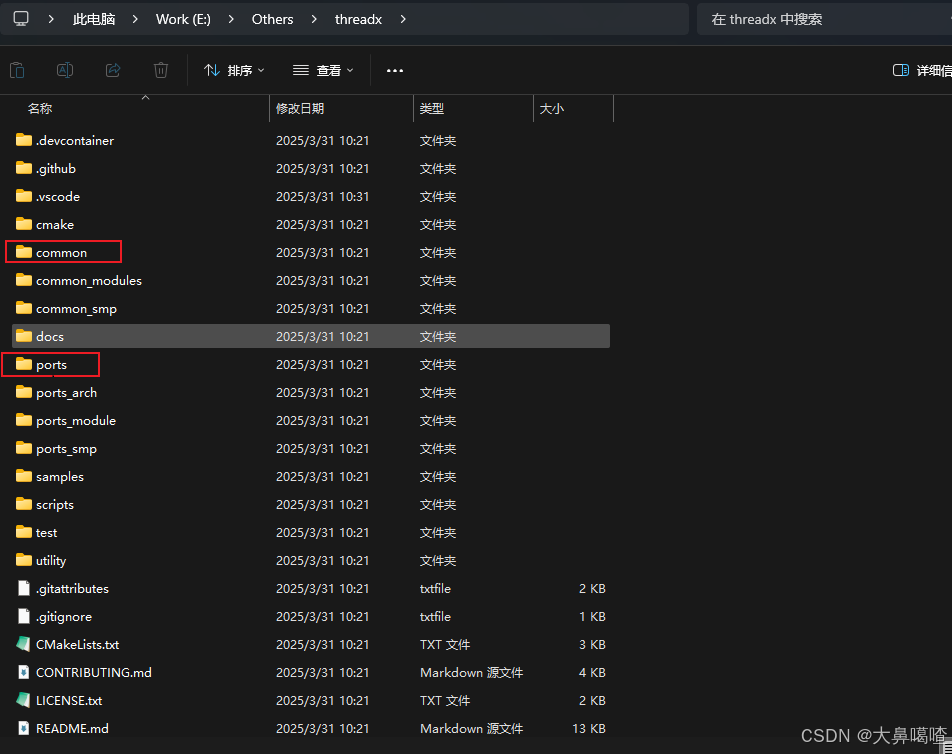952x754 pixels.
Task: Open the more options ellipsis menu
Action: 395,70
